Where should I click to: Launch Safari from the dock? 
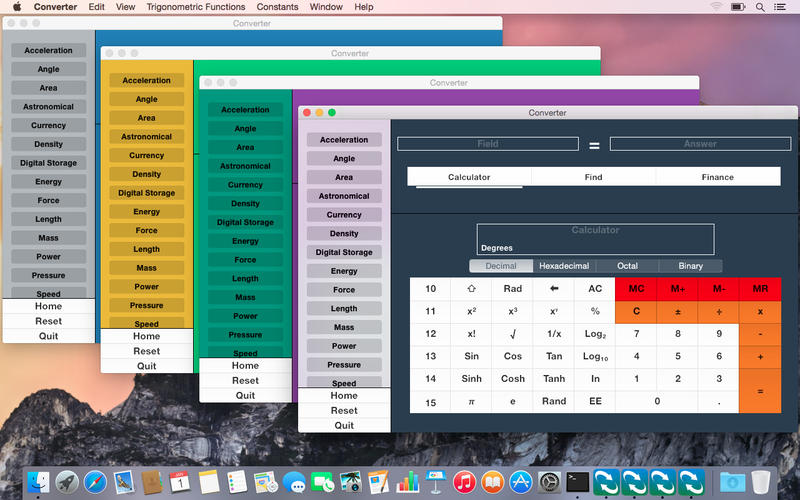[x=95, y=482]
